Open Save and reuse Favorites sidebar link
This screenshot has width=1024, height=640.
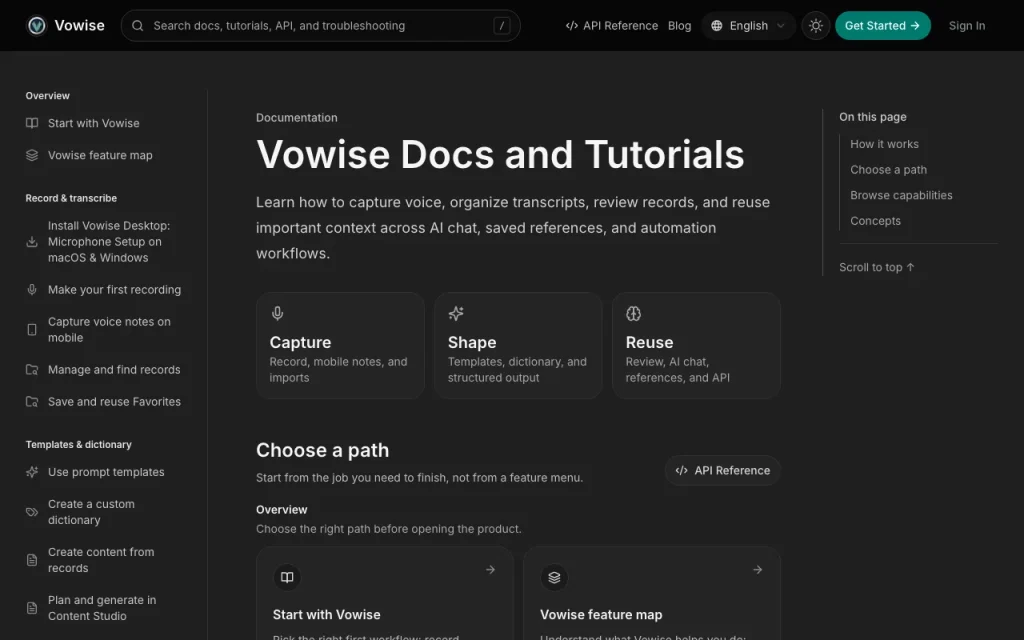[114, 402]
